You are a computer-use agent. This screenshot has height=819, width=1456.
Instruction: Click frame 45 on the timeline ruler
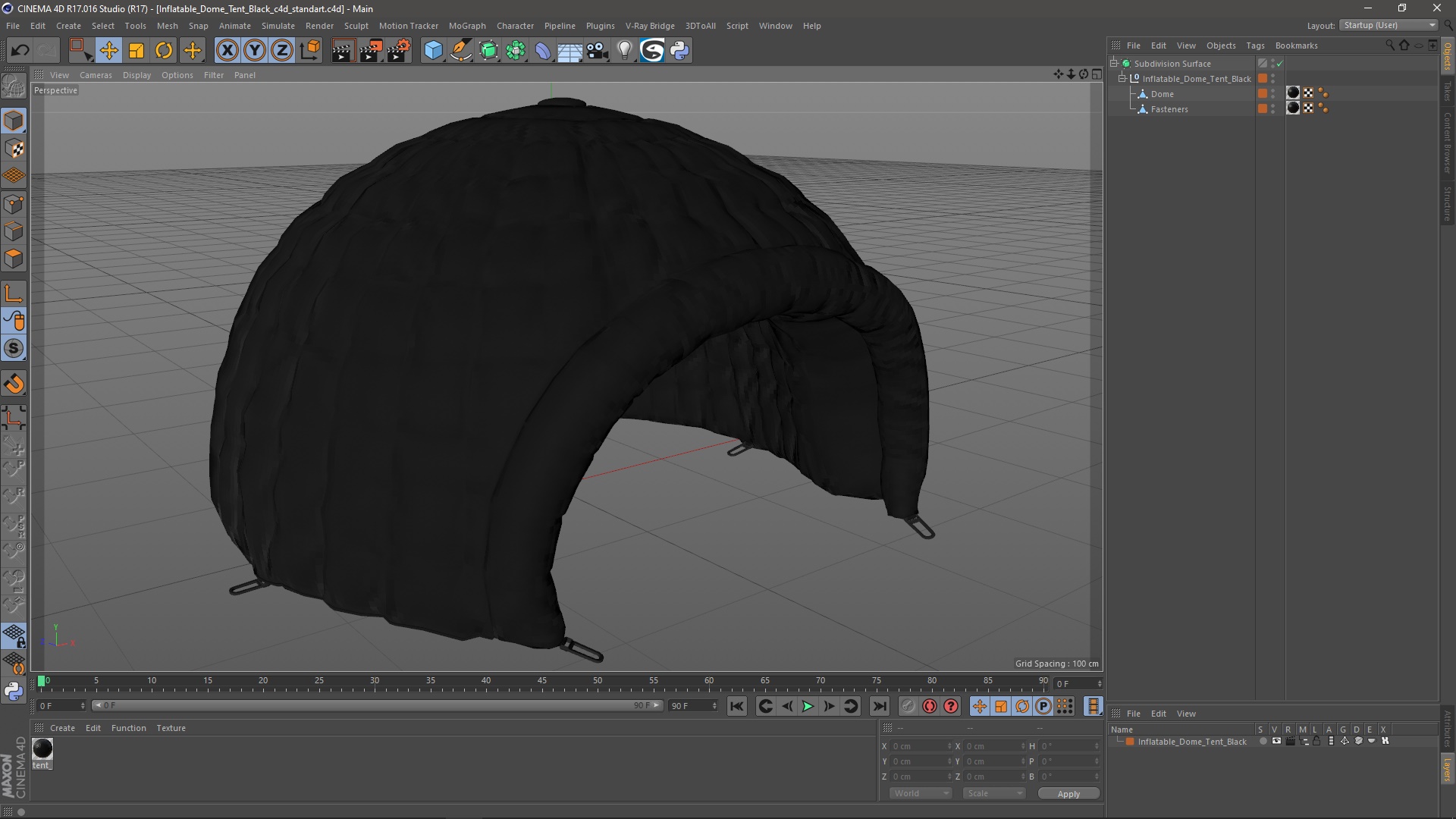pos(541,681)
